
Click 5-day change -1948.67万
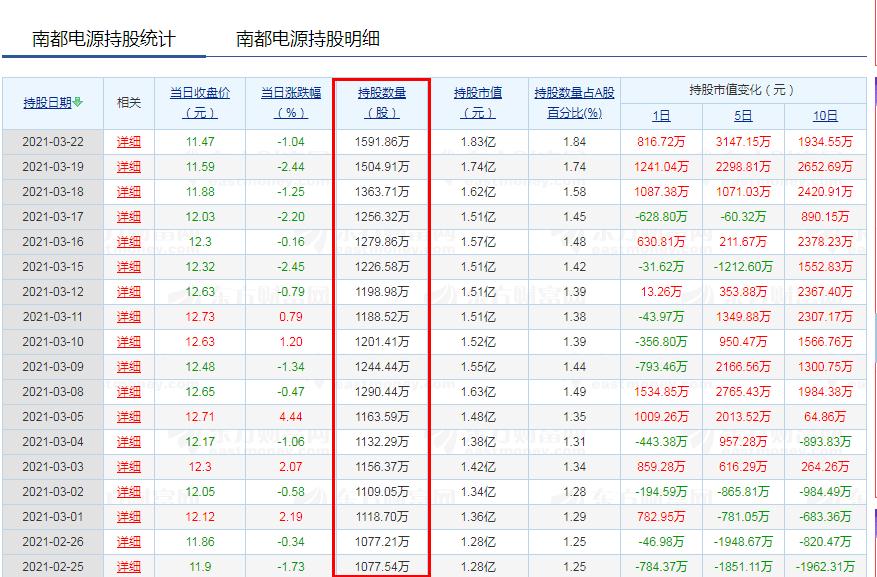pos(743,542)
